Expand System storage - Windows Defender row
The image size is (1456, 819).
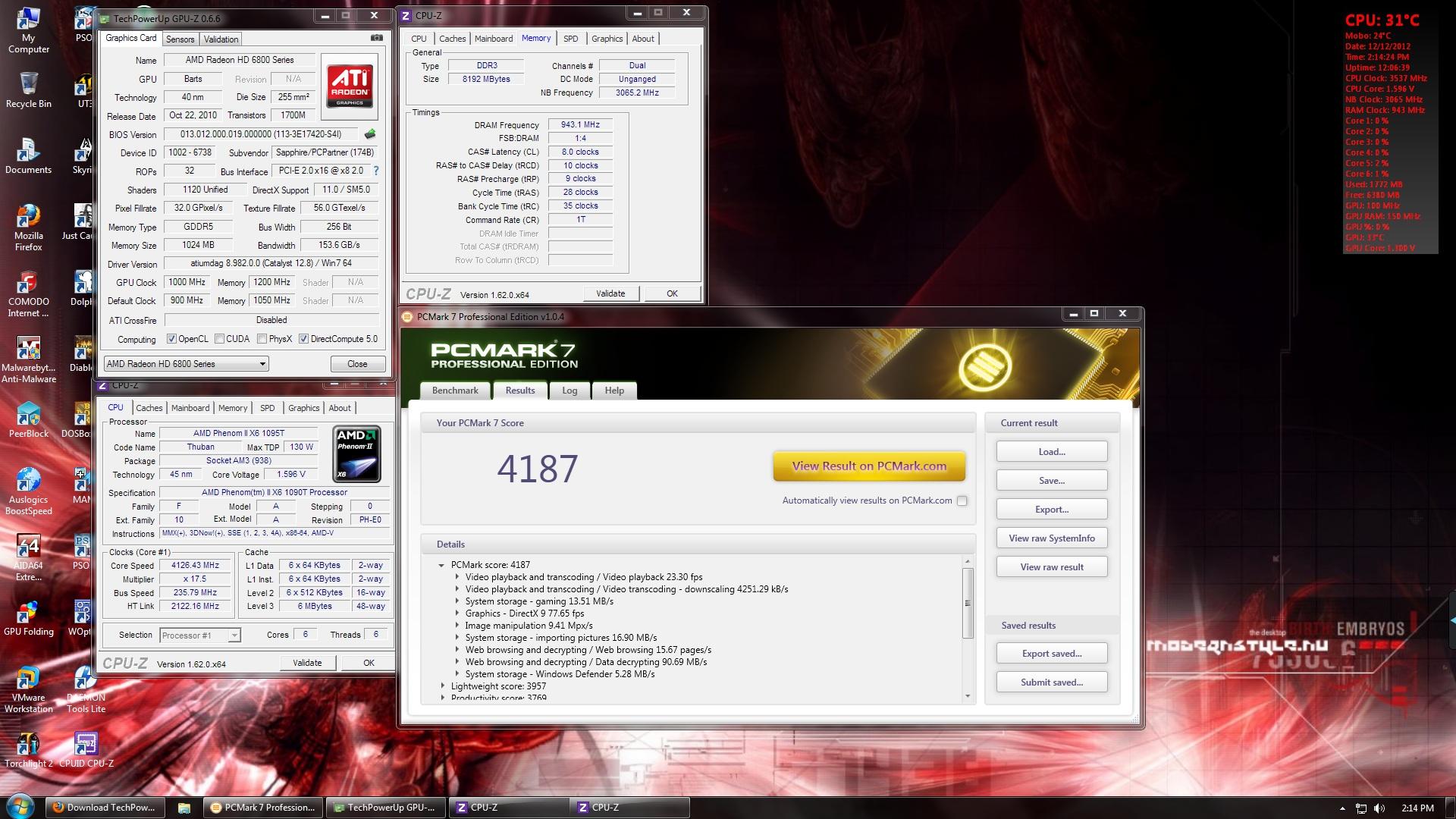(x=457, y=674)
